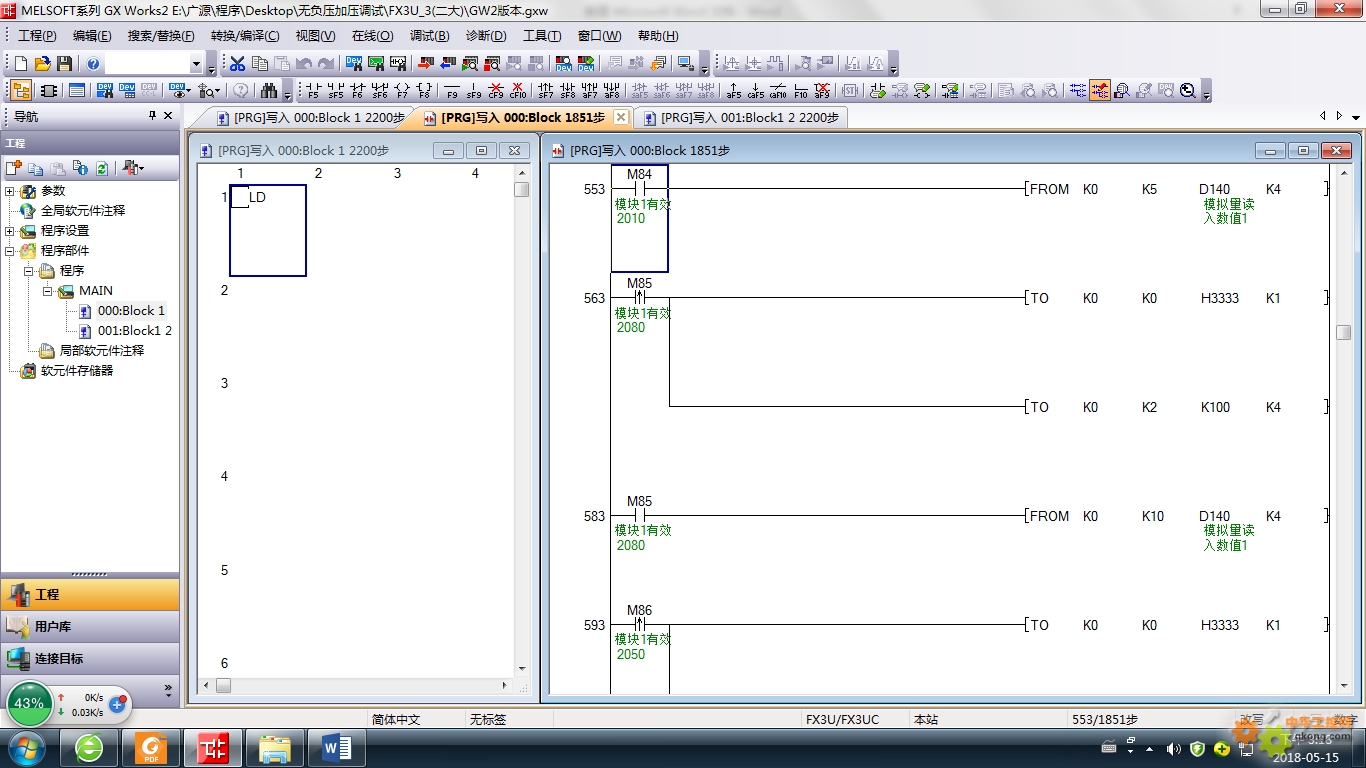Click the binoculars find icon

coord(269,91)
